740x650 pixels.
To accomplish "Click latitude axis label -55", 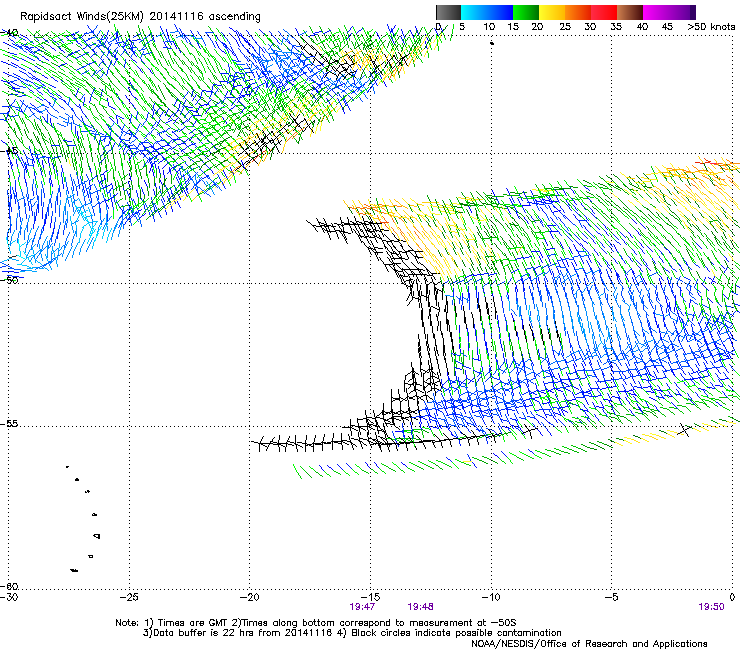I will (x=9, y=424).
